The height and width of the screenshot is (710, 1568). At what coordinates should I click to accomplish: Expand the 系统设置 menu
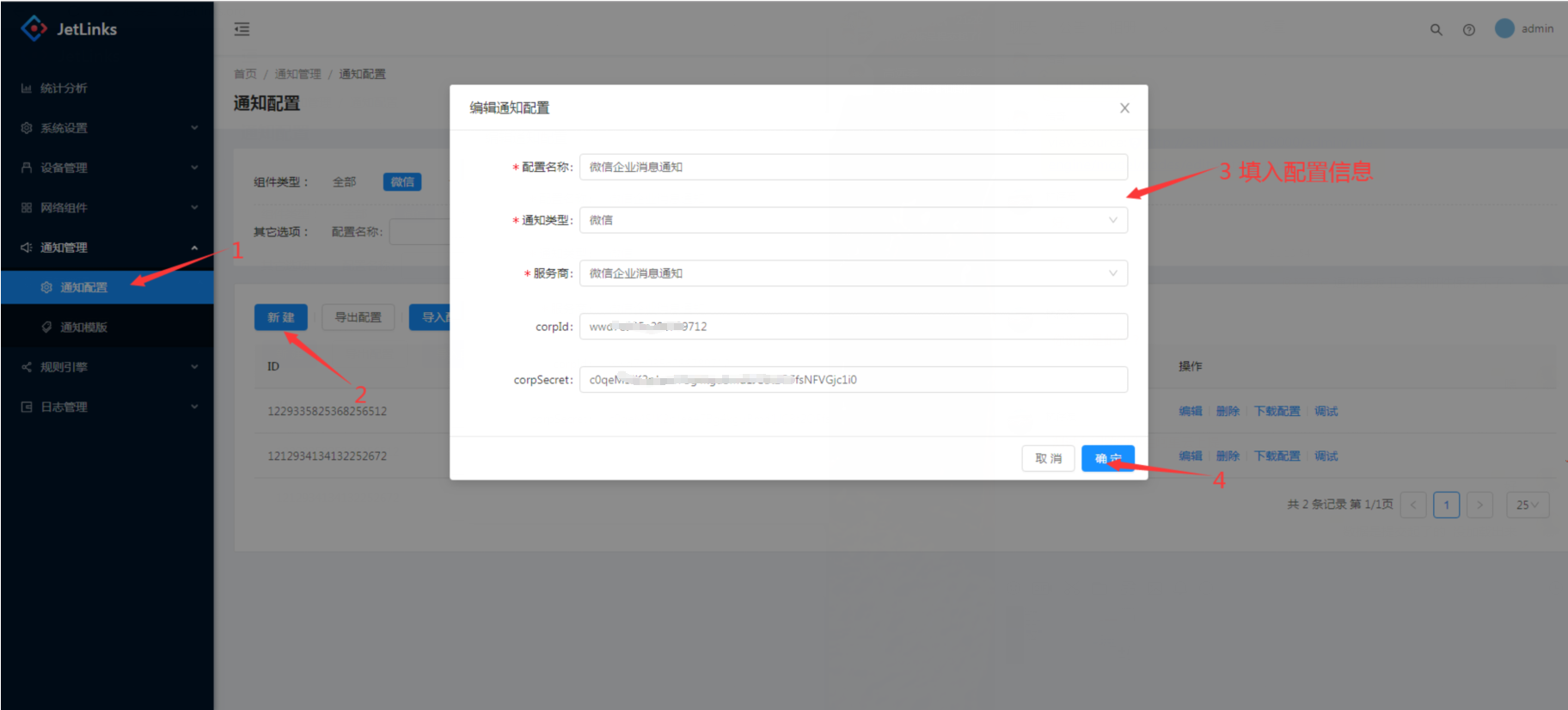tap(107, 128)
